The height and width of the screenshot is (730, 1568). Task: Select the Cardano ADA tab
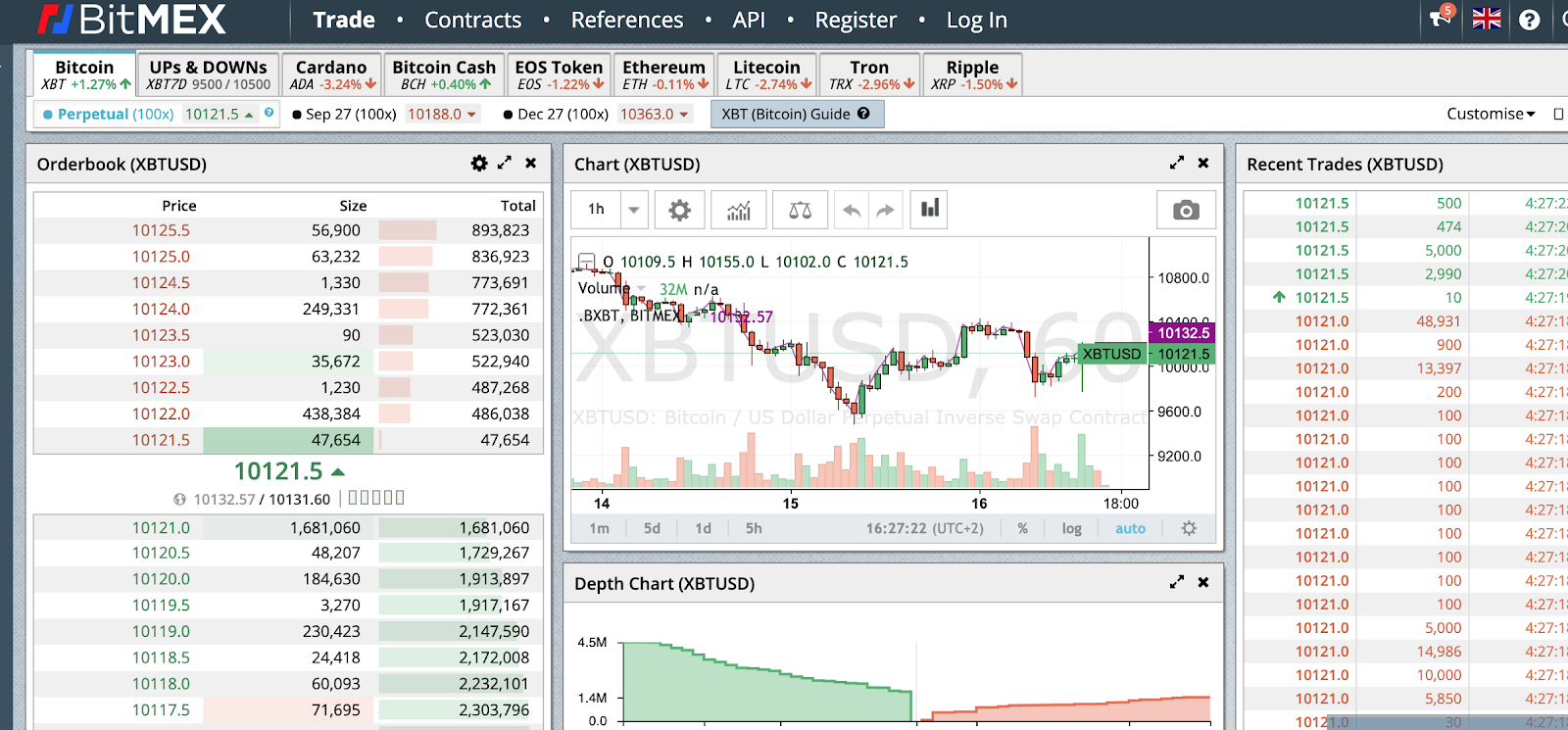(331, 74)
